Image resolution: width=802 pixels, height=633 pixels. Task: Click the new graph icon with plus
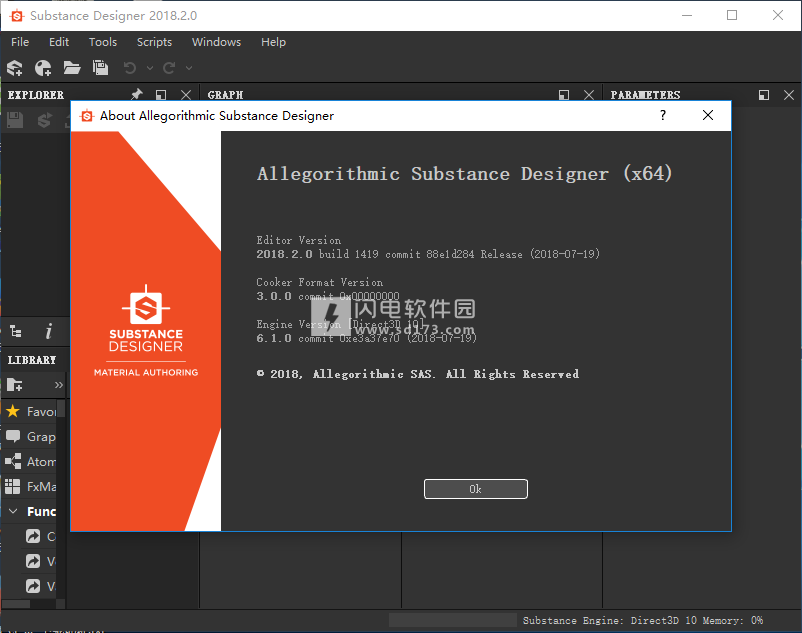(43, 67)
